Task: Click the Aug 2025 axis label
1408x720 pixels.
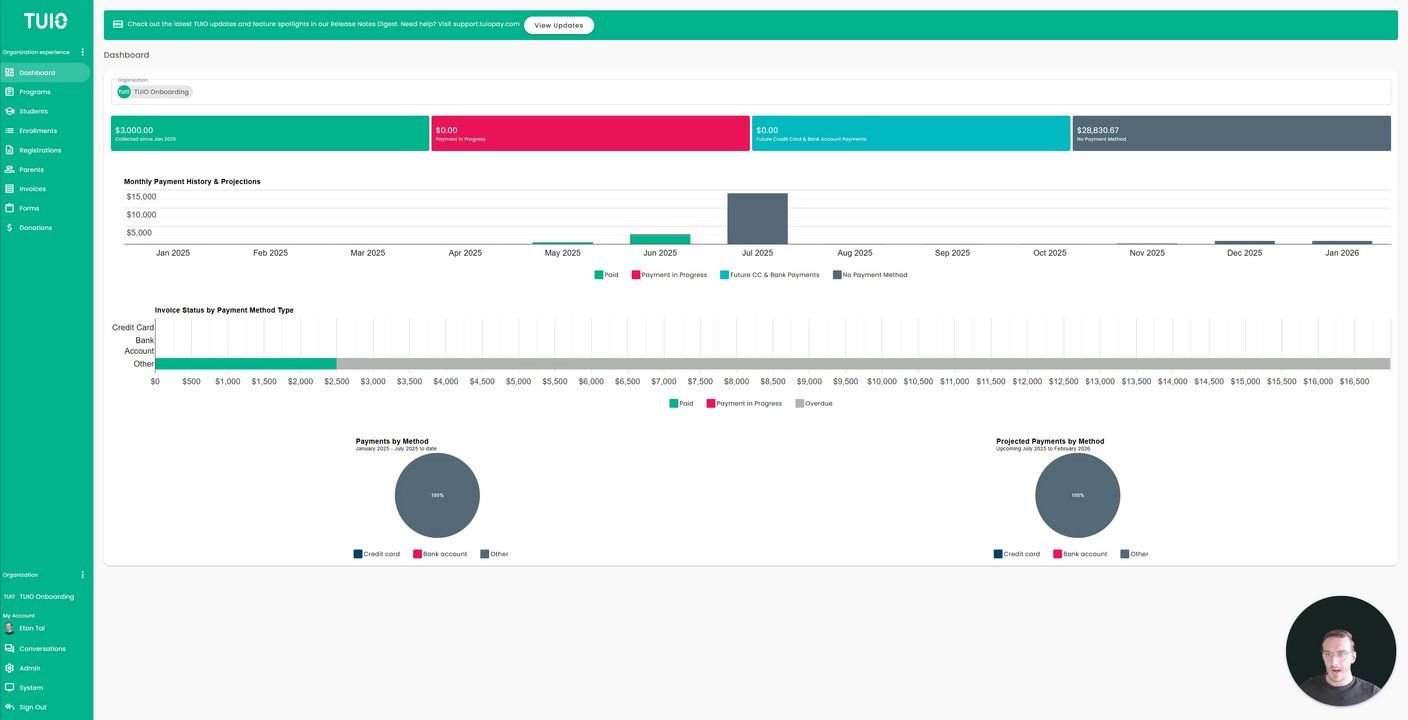Action: (x=855, y=253)
